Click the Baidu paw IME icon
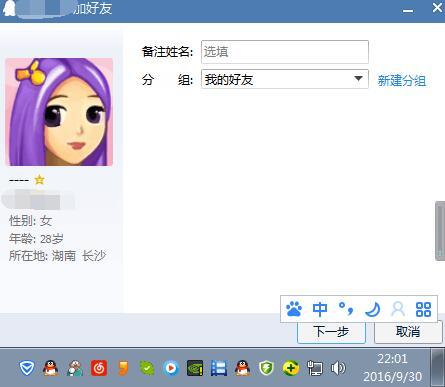Screen dimensions: 445x387 click(294, 309)
